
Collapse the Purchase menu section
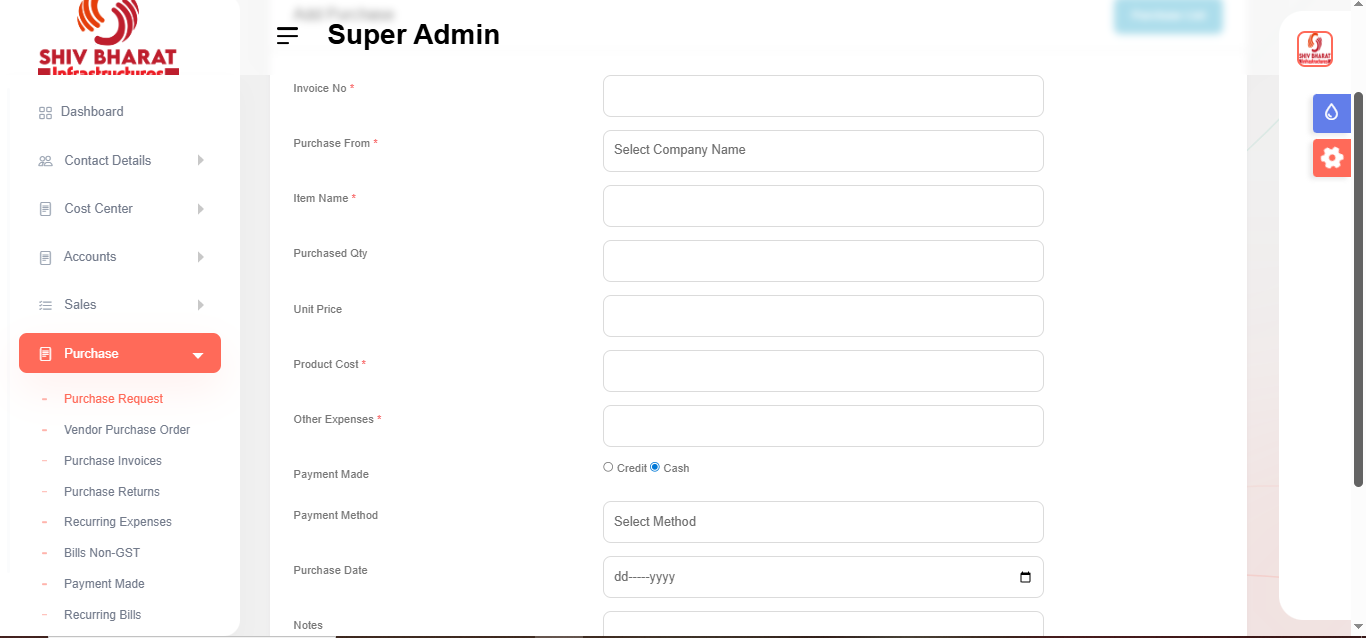coord(197,355)
